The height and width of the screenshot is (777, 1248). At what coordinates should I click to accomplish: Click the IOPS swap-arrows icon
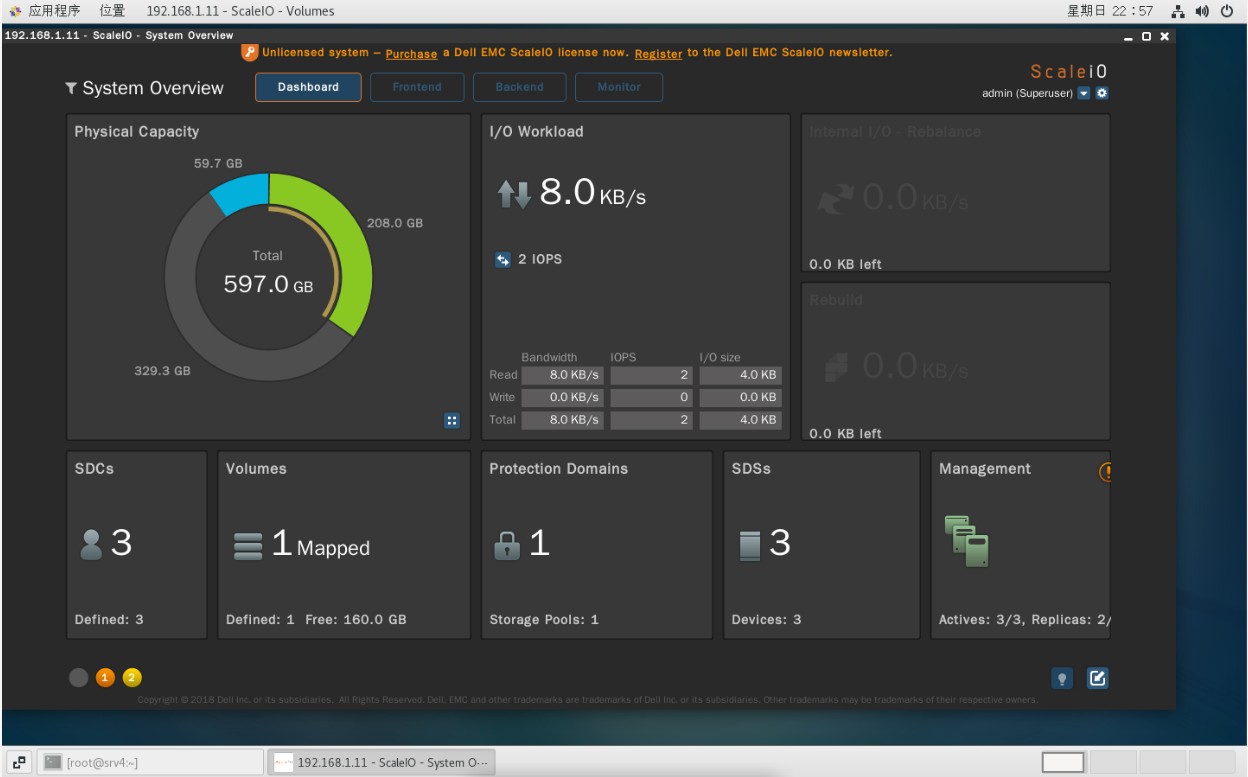pyautogui.click(x=503, y=260)
